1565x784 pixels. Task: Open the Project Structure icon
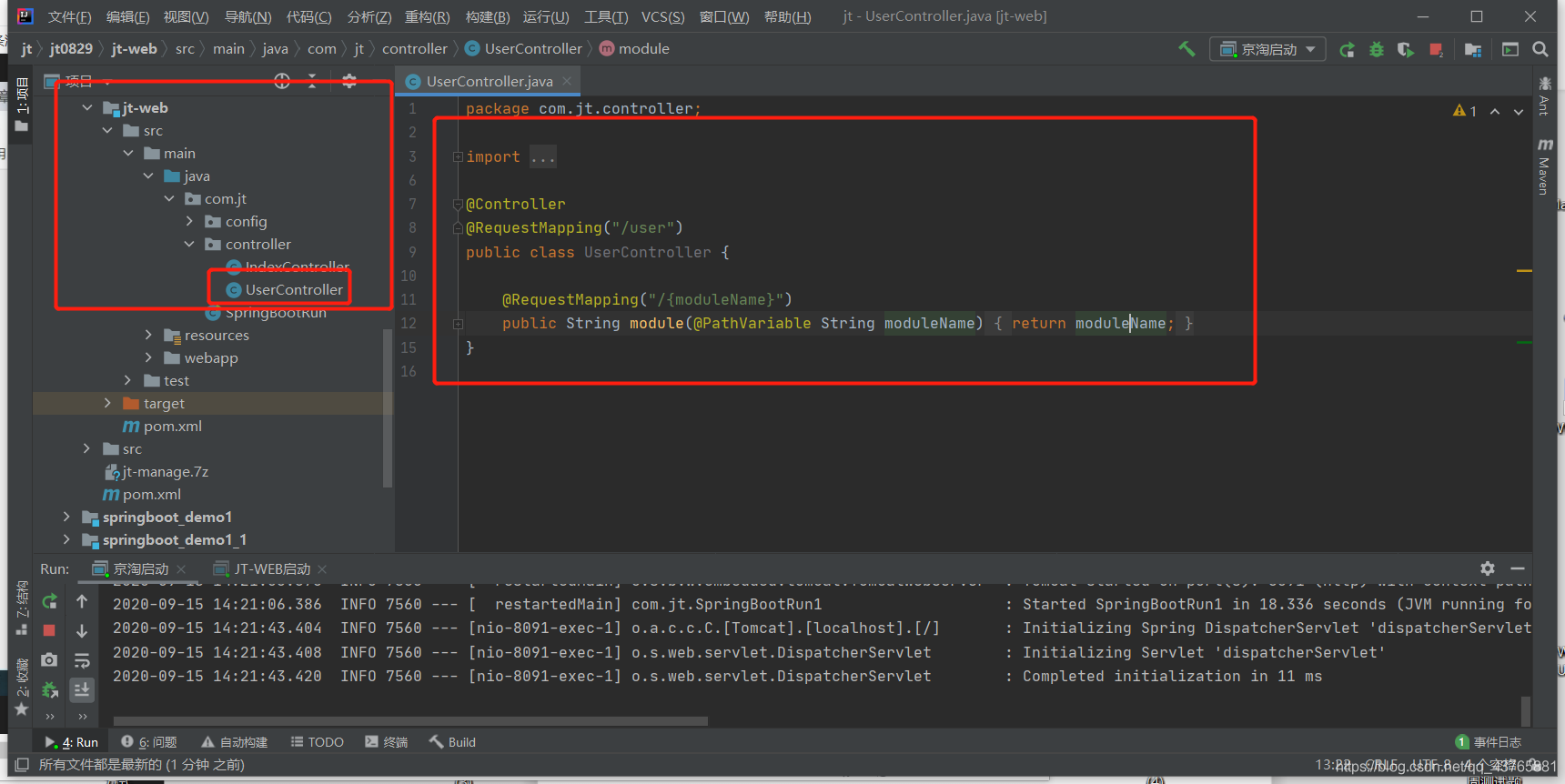pos(1473,49)
